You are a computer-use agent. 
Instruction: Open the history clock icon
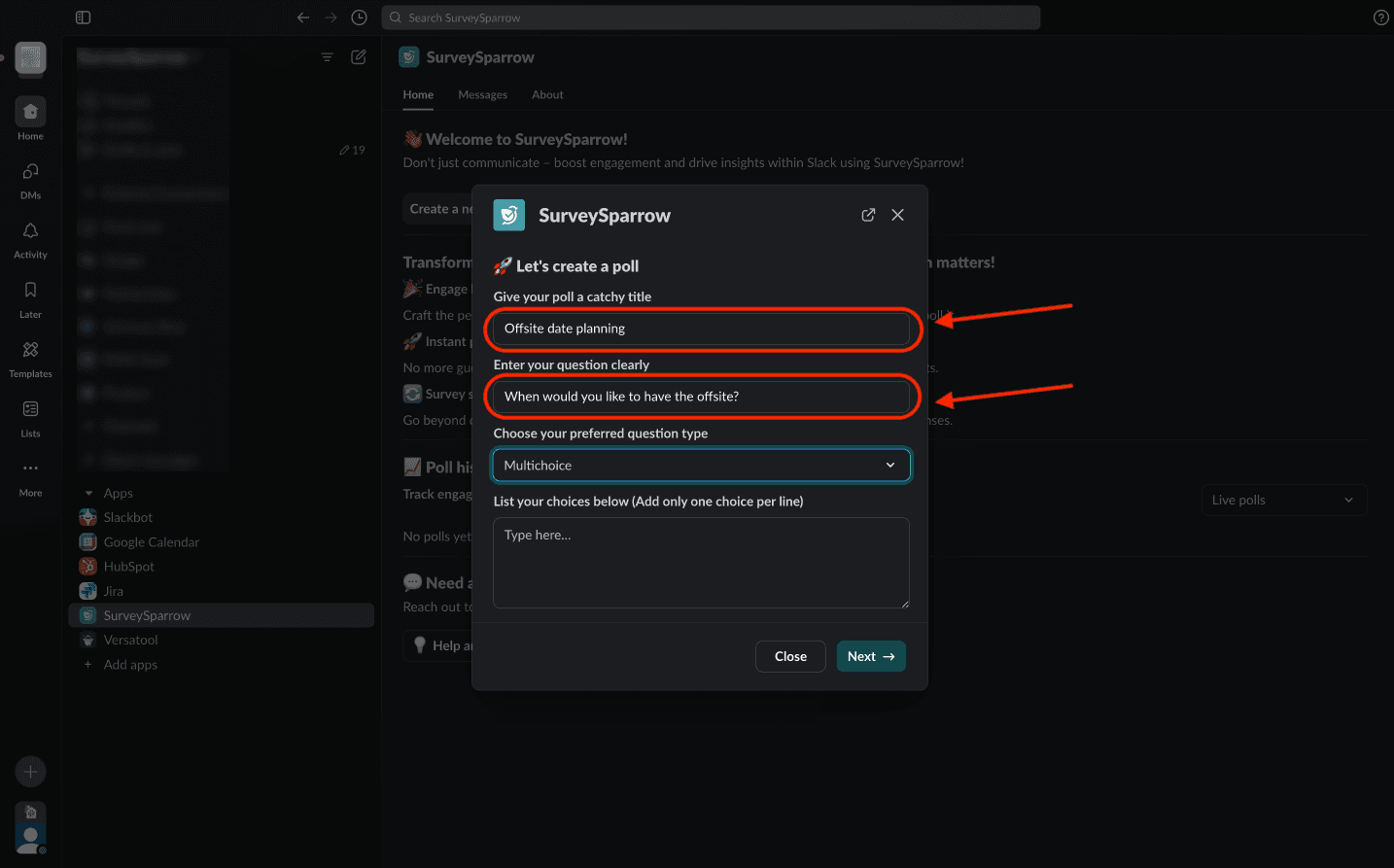click(359, 17)
